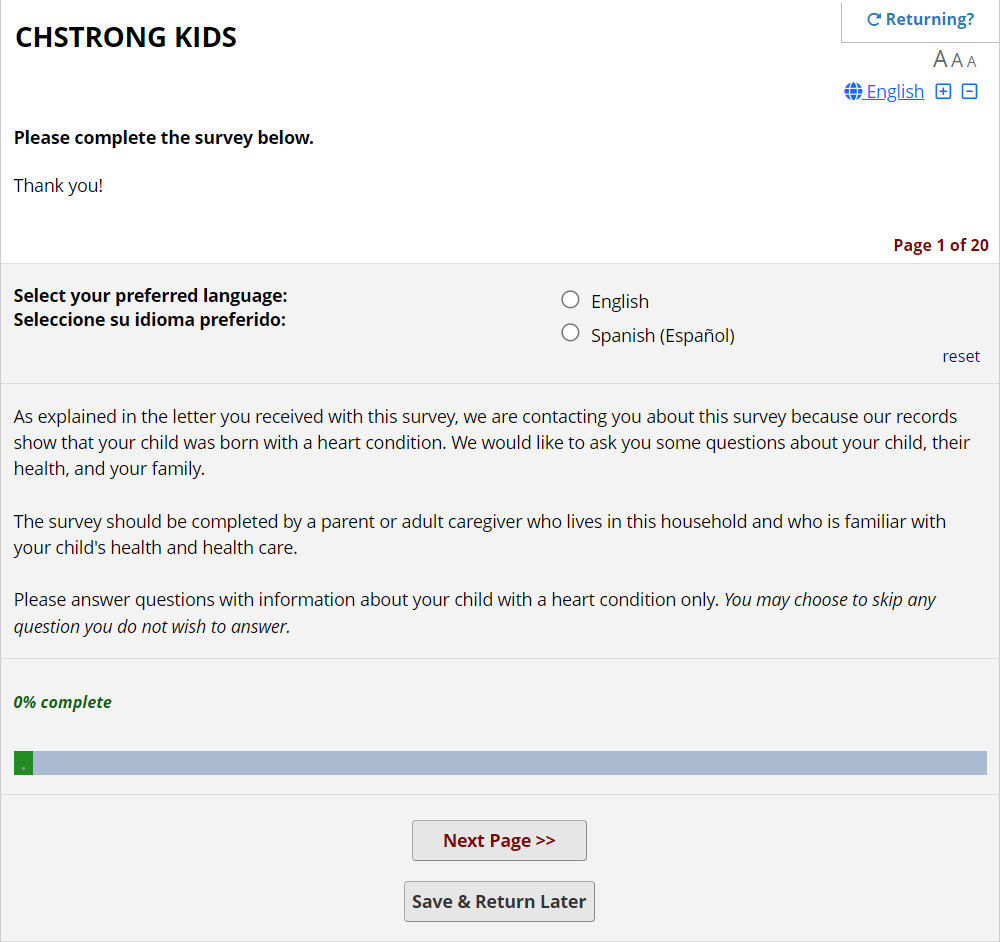Open the Returning? button
Image resolution: width=1000 pixels, height=942 pixels.
[x=920, y=20]
